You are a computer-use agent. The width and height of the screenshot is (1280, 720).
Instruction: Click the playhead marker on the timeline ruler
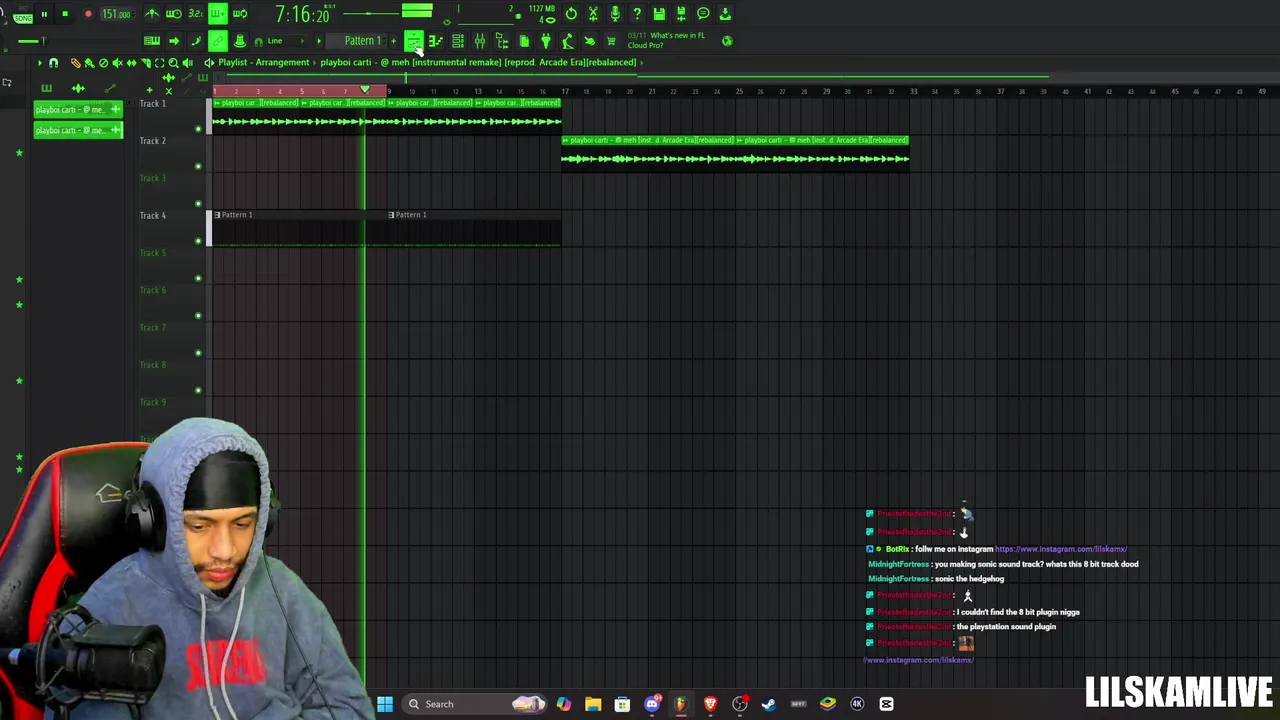[365, 91]
